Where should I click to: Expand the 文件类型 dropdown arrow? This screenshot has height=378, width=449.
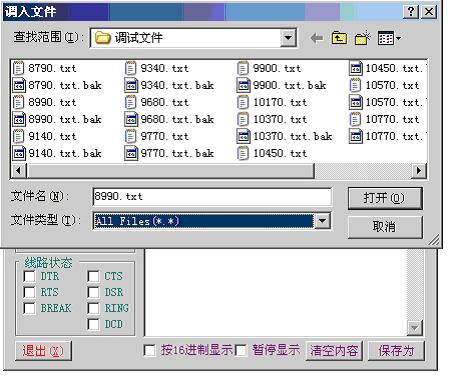[322, 221]
